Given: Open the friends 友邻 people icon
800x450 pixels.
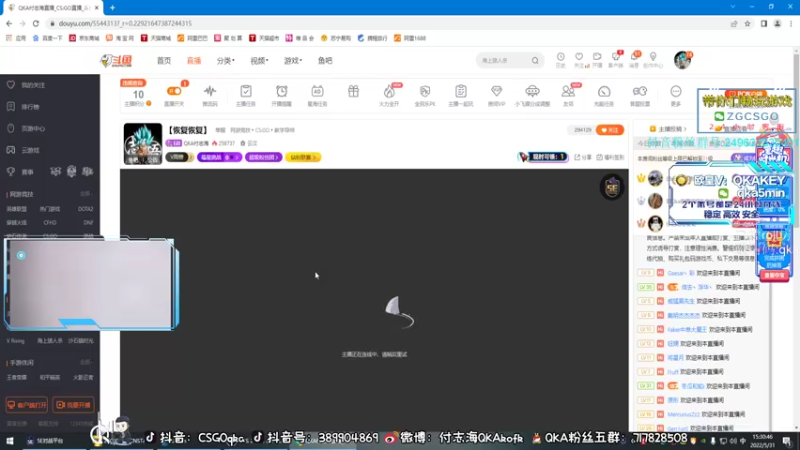Looking at the screenshot, I should pos(568,91).
